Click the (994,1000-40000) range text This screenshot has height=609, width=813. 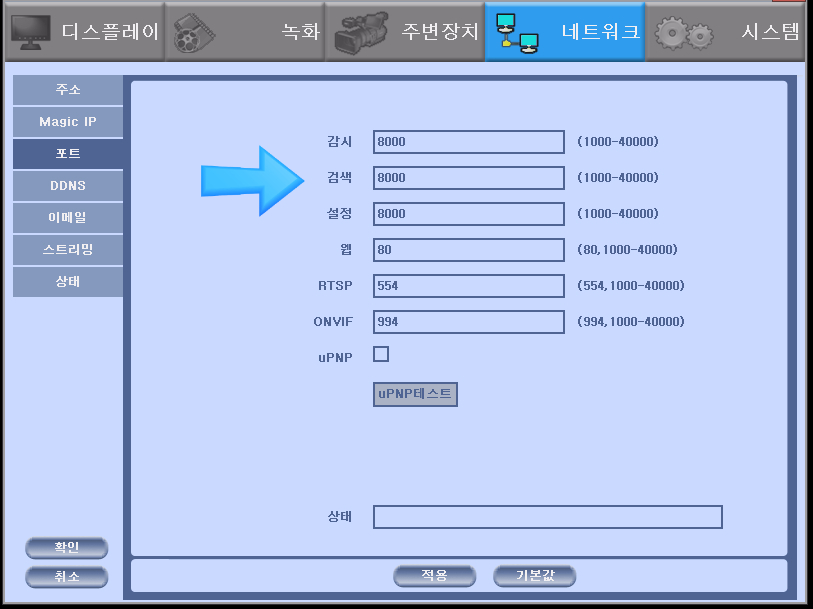[631, 322]
